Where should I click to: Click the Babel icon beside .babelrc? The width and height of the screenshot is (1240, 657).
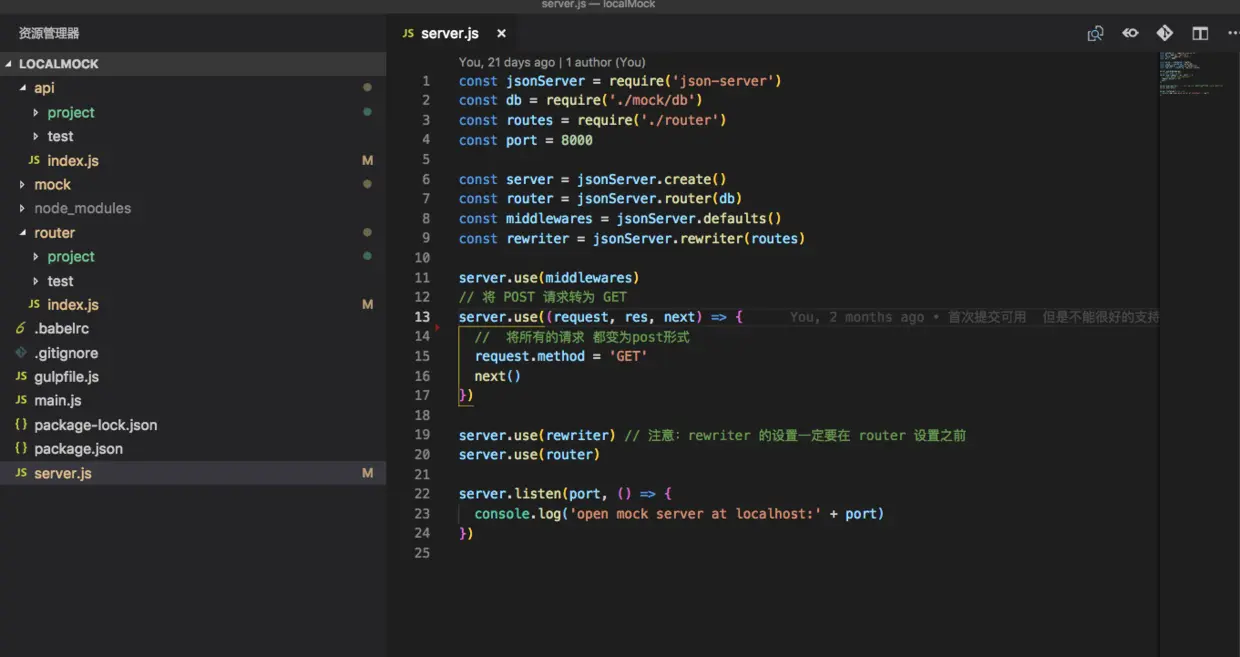click(21, 329)
